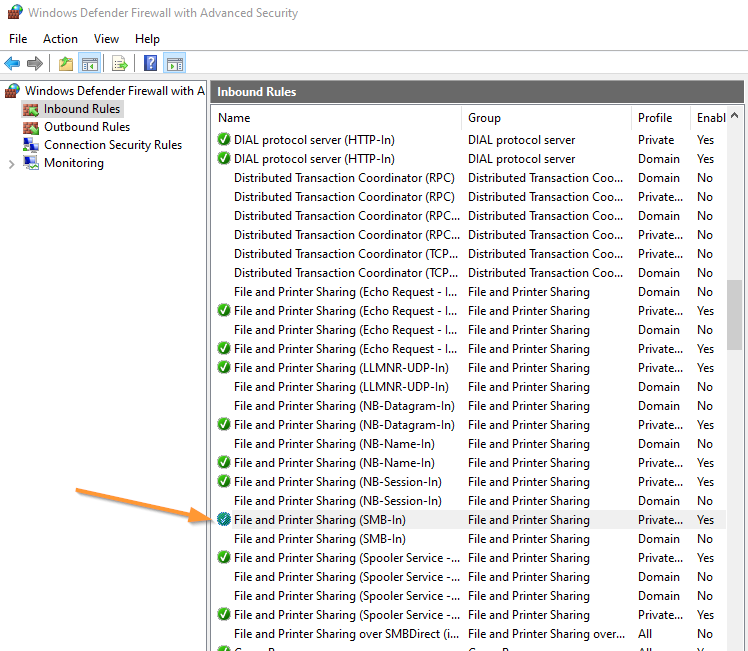Viewport: 748px width, 651px height.
Task: Click green checkmark beside NB-Name-In Private rule
Action: pyautogui.click(x=224, y=463)
